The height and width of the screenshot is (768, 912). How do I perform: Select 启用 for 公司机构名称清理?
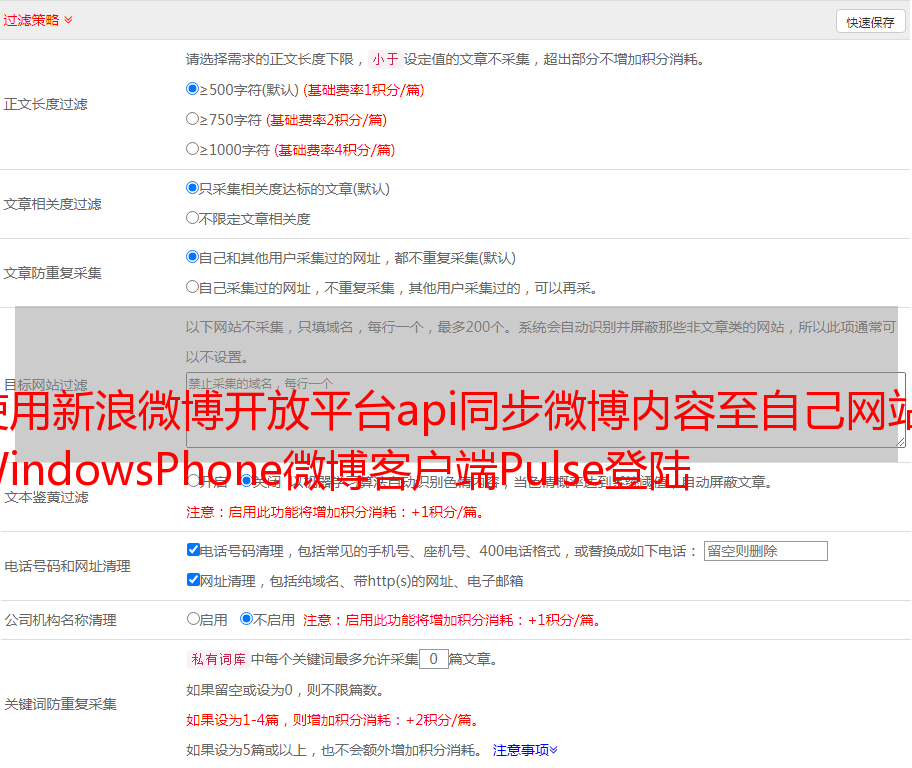193,618
